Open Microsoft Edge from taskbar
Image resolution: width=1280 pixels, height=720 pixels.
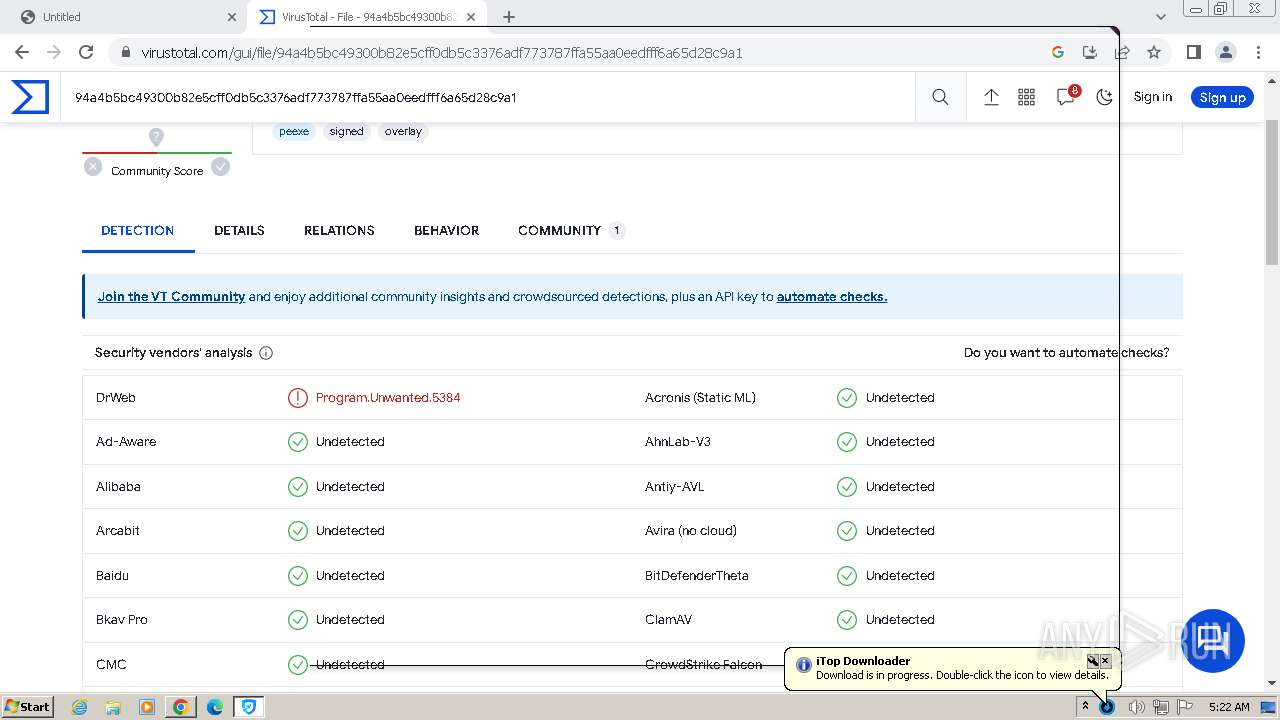tap(214, 707)
